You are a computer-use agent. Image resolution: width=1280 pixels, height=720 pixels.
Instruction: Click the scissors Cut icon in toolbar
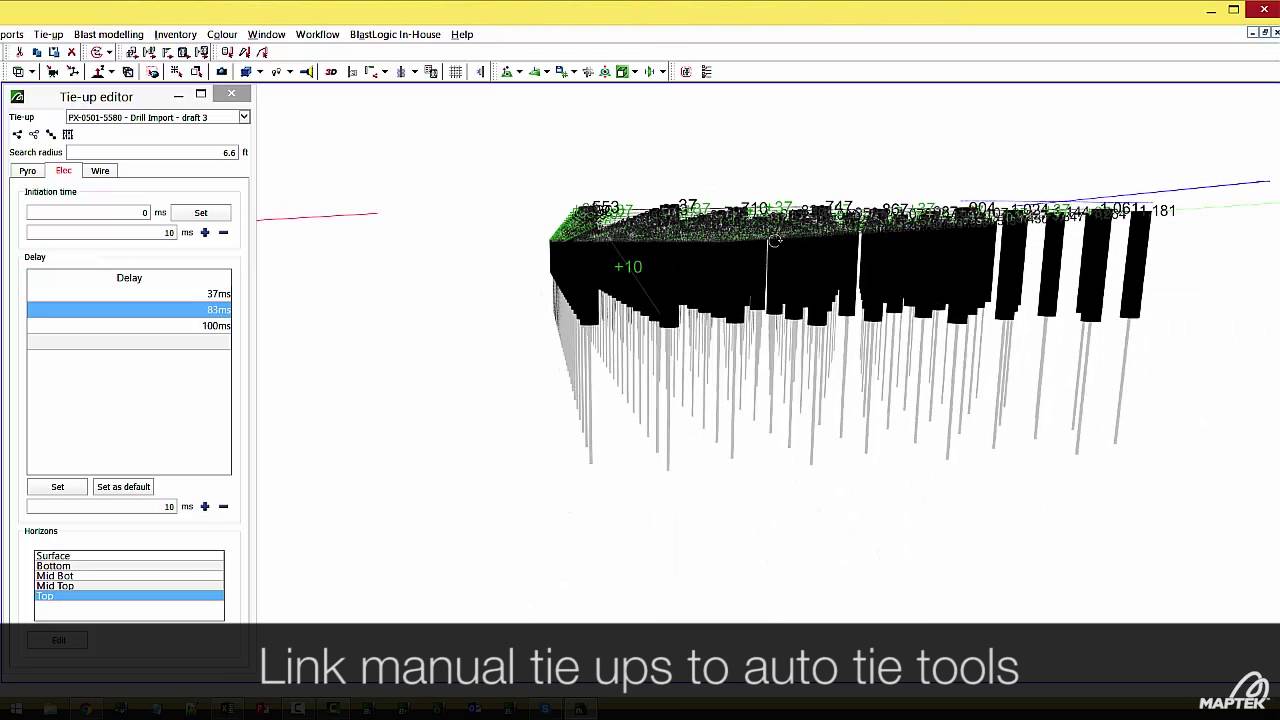pyautogui.click(x=20, y=52)
